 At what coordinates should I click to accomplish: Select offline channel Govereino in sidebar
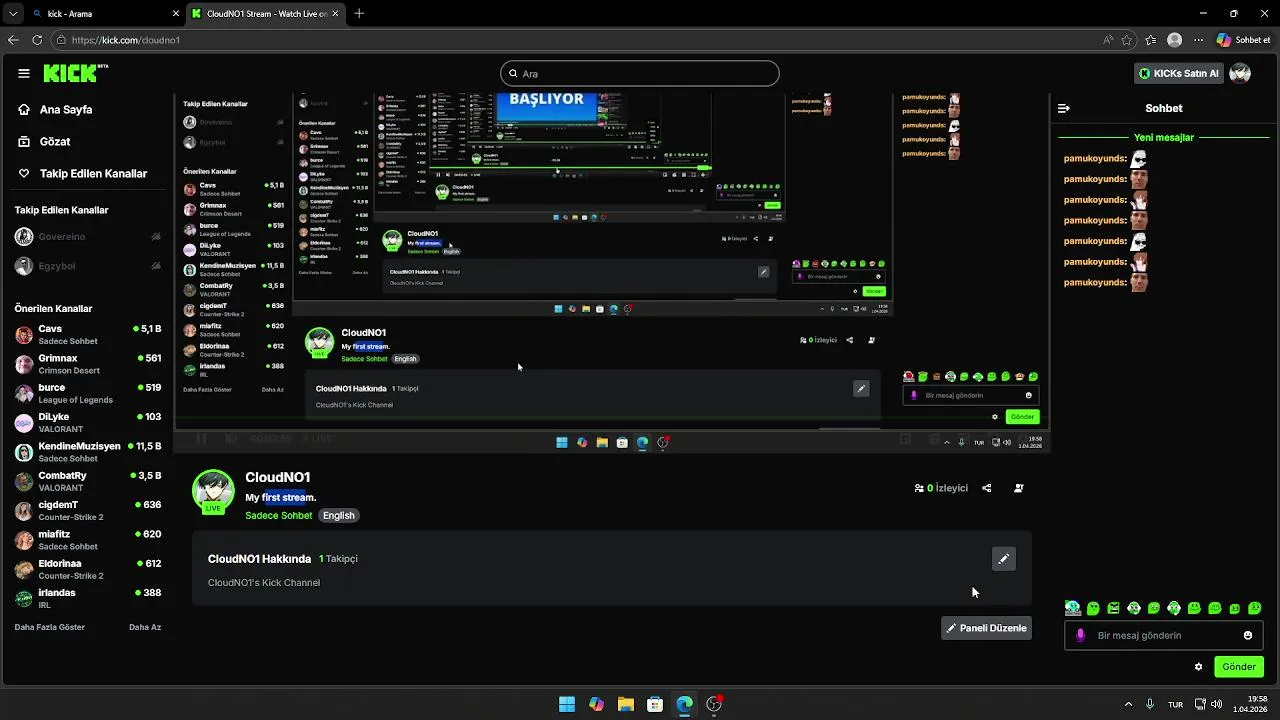(87, 237)
